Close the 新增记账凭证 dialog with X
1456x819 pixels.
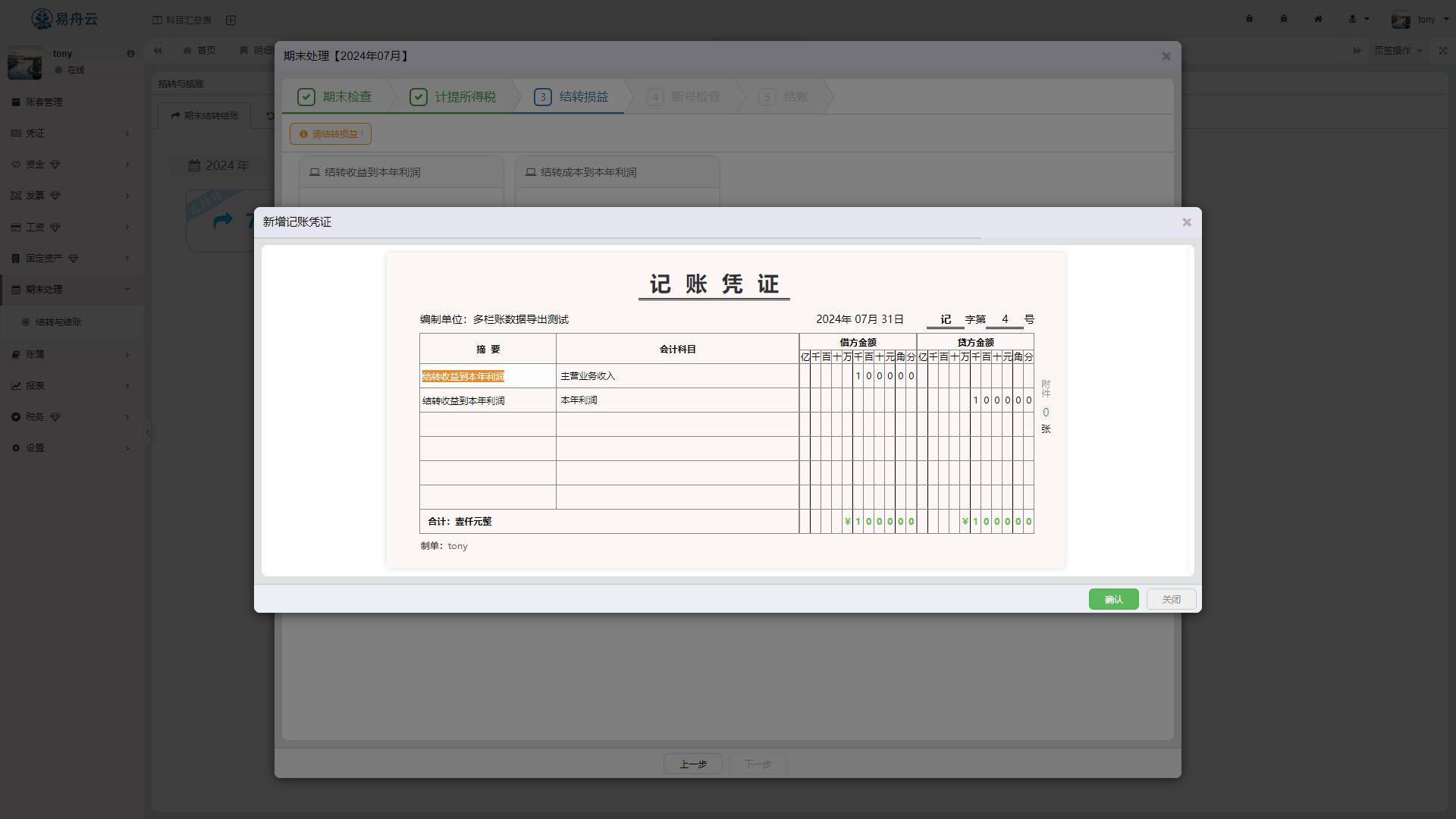(1187, 222)
